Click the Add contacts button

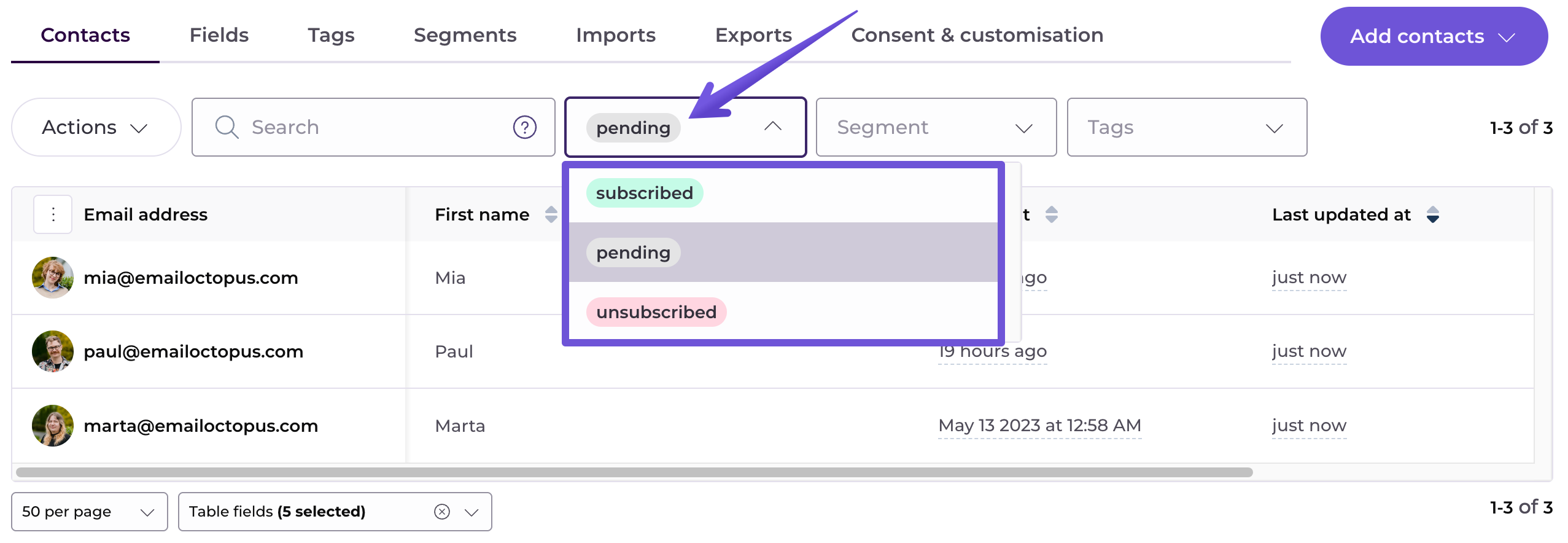(x=1434, y=36)
